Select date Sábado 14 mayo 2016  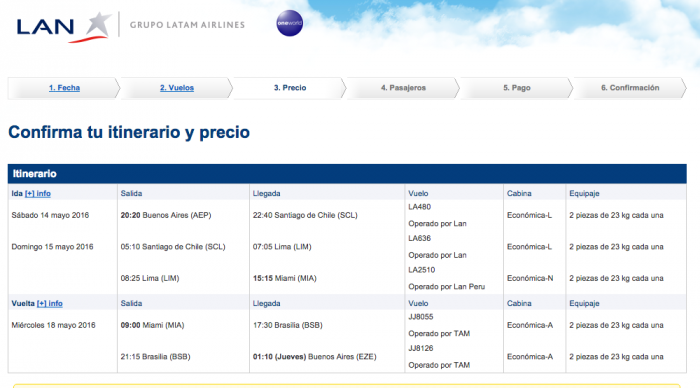coord(50,215)
